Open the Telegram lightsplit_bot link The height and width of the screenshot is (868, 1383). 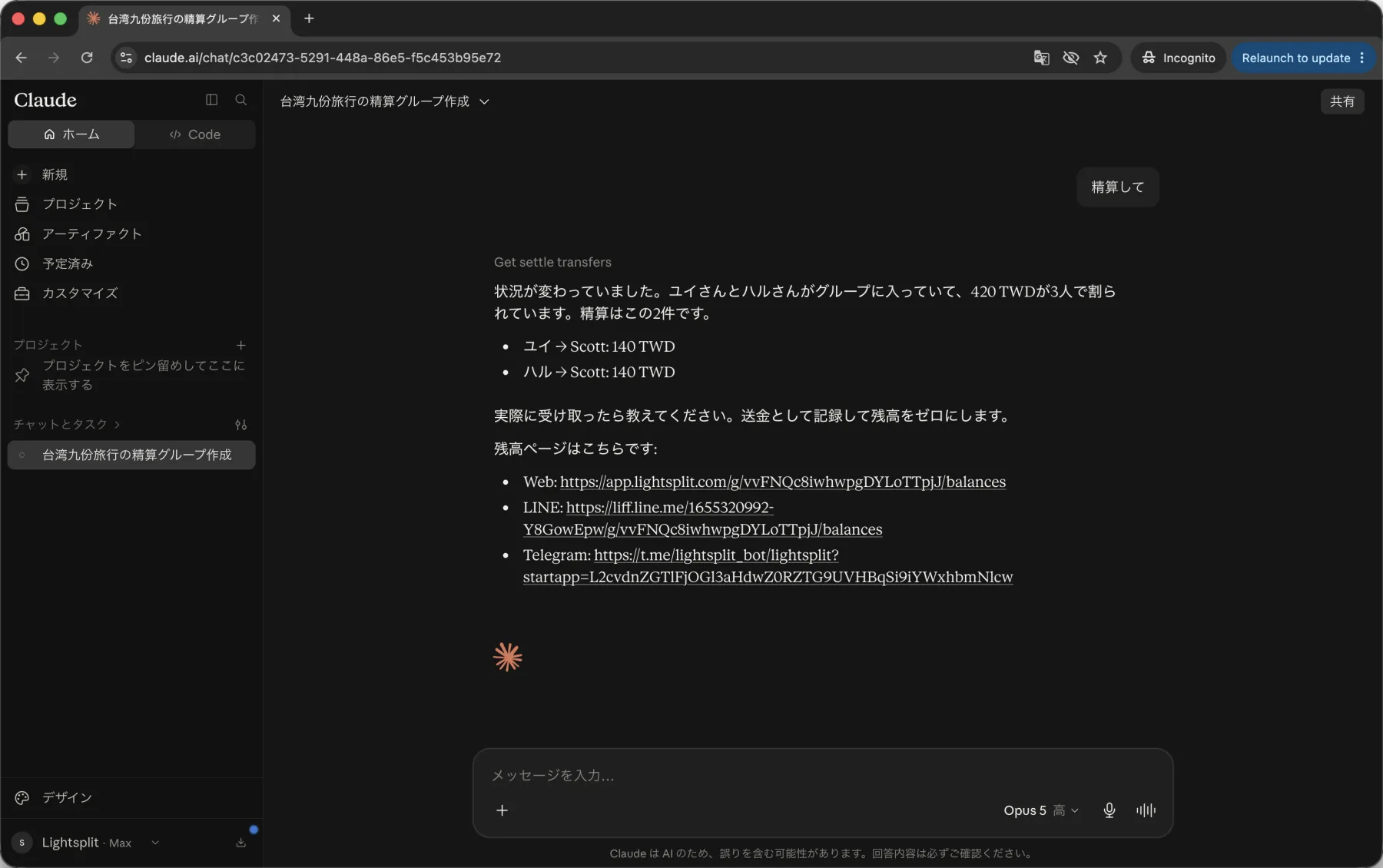click(x=768, y=566)
